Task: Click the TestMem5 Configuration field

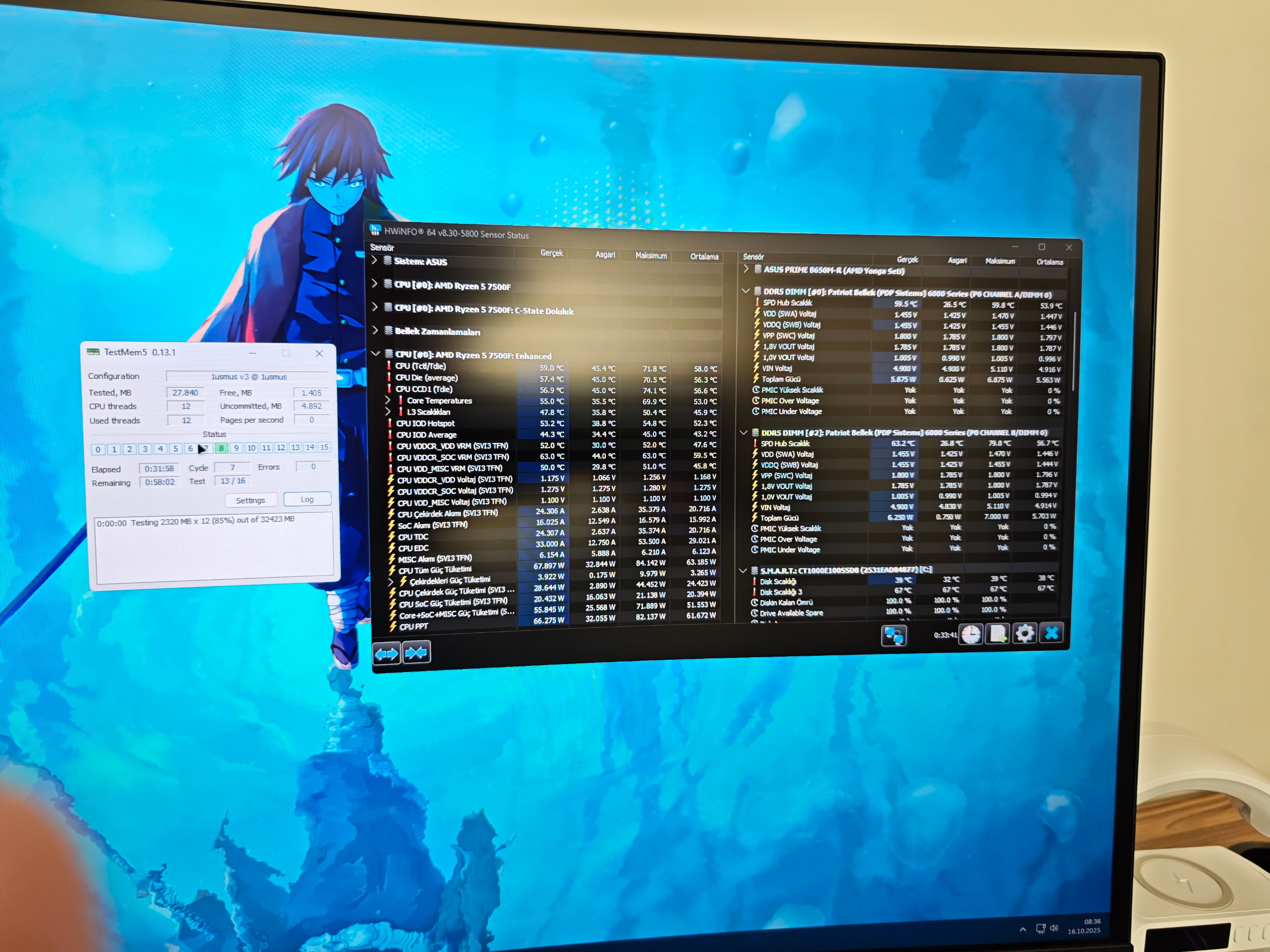Action: (x=248, y=376)
